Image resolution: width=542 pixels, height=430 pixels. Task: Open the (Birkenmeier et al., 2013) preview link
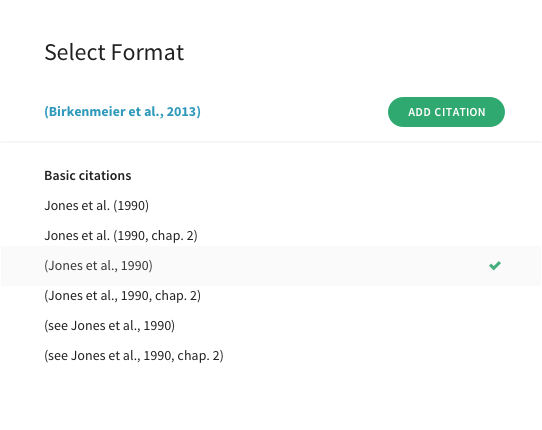pos(122,112)
